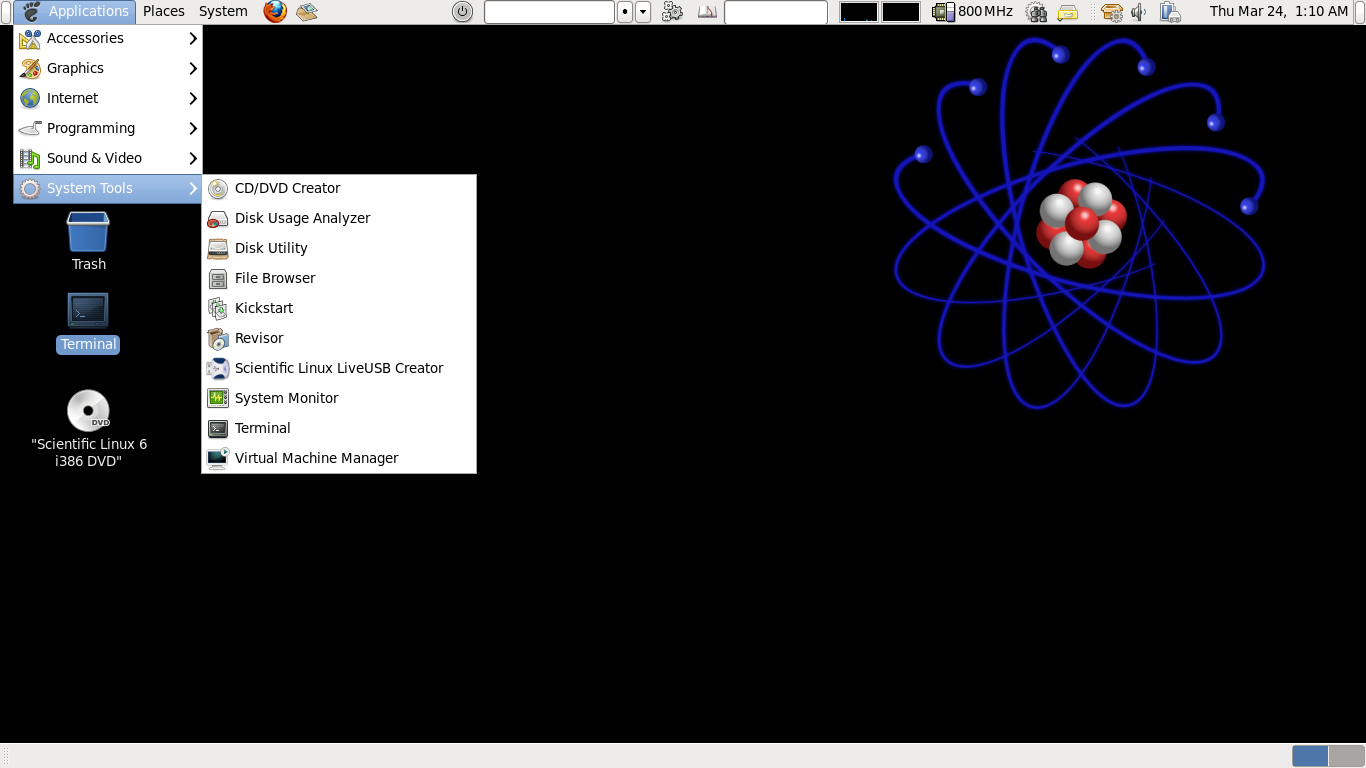
Task: Open the Internet category
Action: tap(108, 98)
